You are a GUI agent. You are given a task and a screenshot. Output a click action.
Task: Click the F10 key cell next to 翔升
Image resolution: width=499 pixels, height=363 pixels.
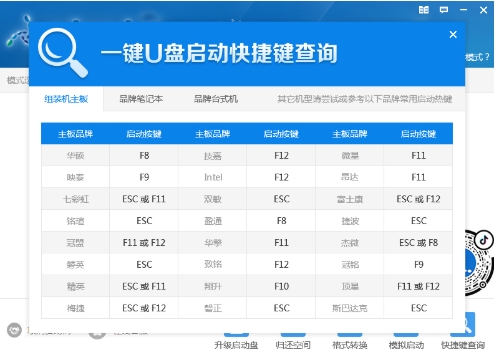pos(282,286)
